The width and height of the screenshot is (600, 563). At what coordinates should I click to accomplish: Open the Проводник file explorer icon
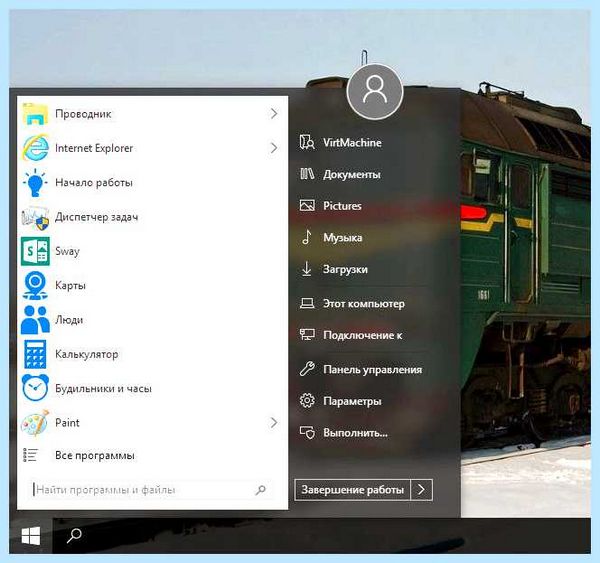[x=35, y=114]
